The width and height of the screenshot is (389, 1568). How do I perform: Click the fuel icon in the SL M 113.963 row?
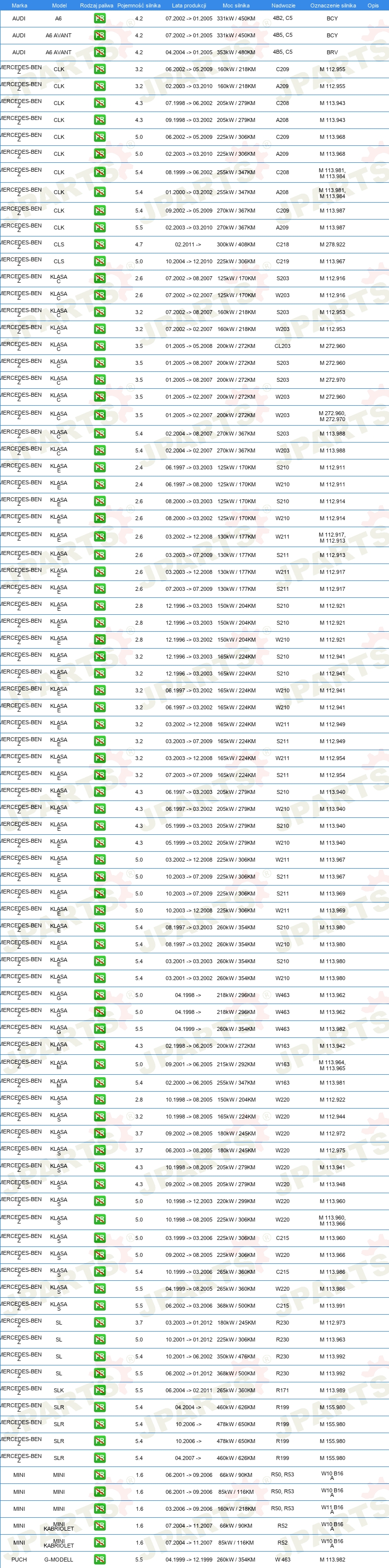coord(99,1340)
